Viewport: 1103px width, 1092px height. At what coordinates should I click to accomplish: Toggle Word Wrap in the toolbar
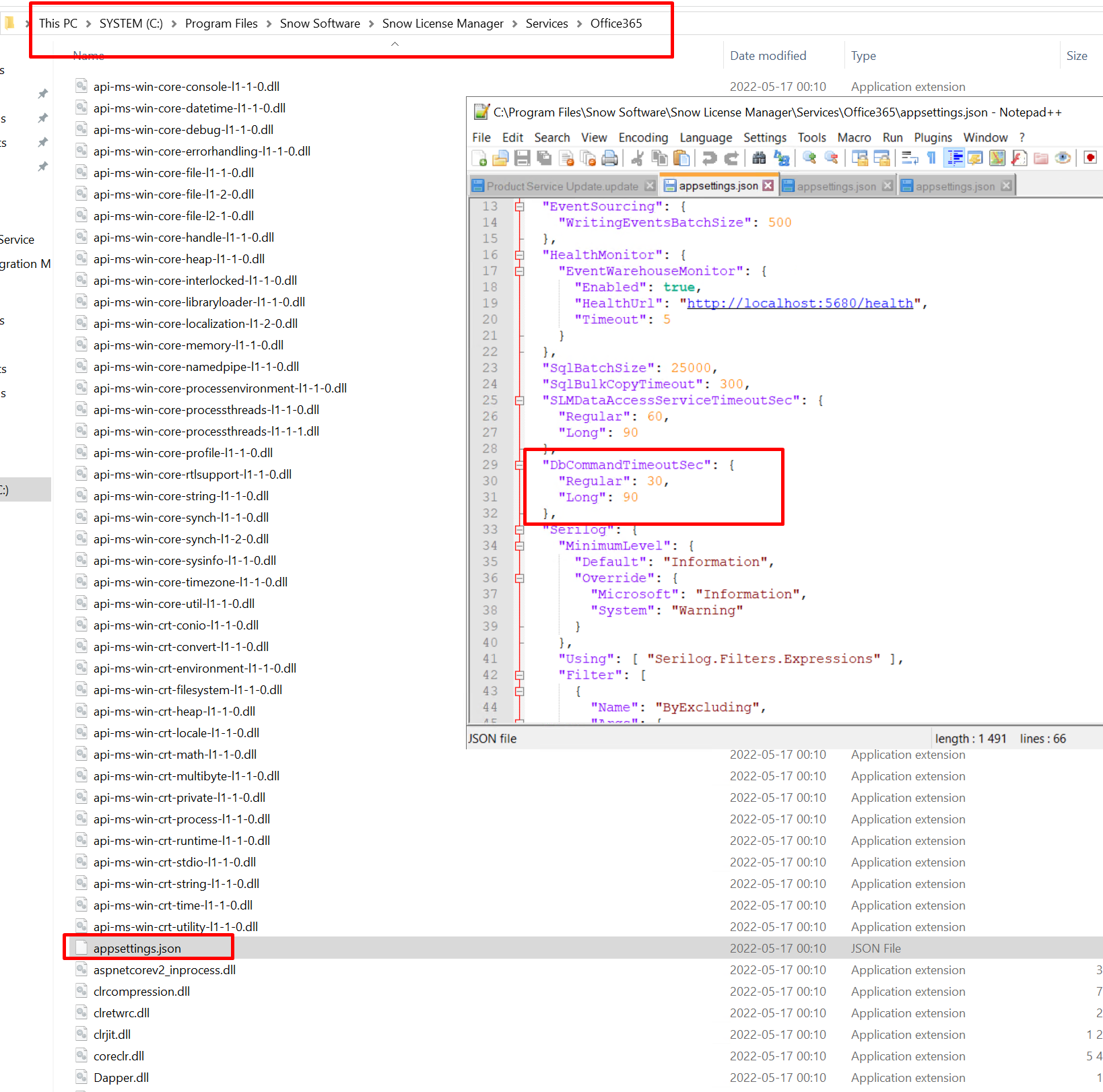coord(910,158)
